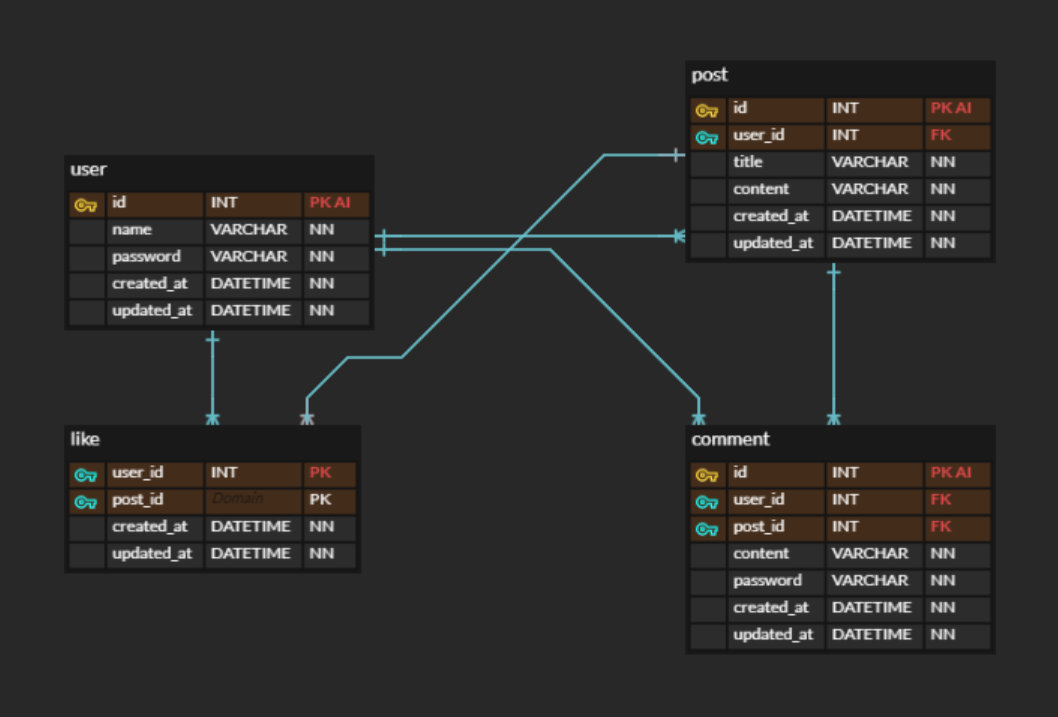Image resolution: width=1058 pixels, height=717 pixels.
Task: Click the PK AI option of post id
Action: click(951, 108)
